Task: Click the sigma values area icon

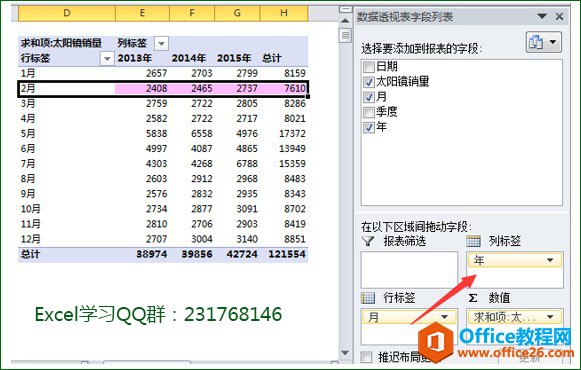Action: 473,298
